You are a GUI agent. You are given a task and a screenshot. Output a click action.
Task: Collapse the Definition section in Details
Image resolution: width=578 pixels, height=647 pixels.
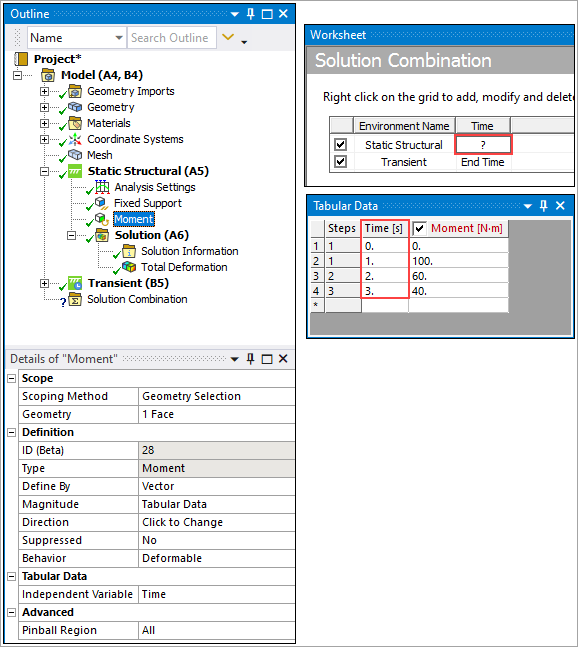click(12, 432)
